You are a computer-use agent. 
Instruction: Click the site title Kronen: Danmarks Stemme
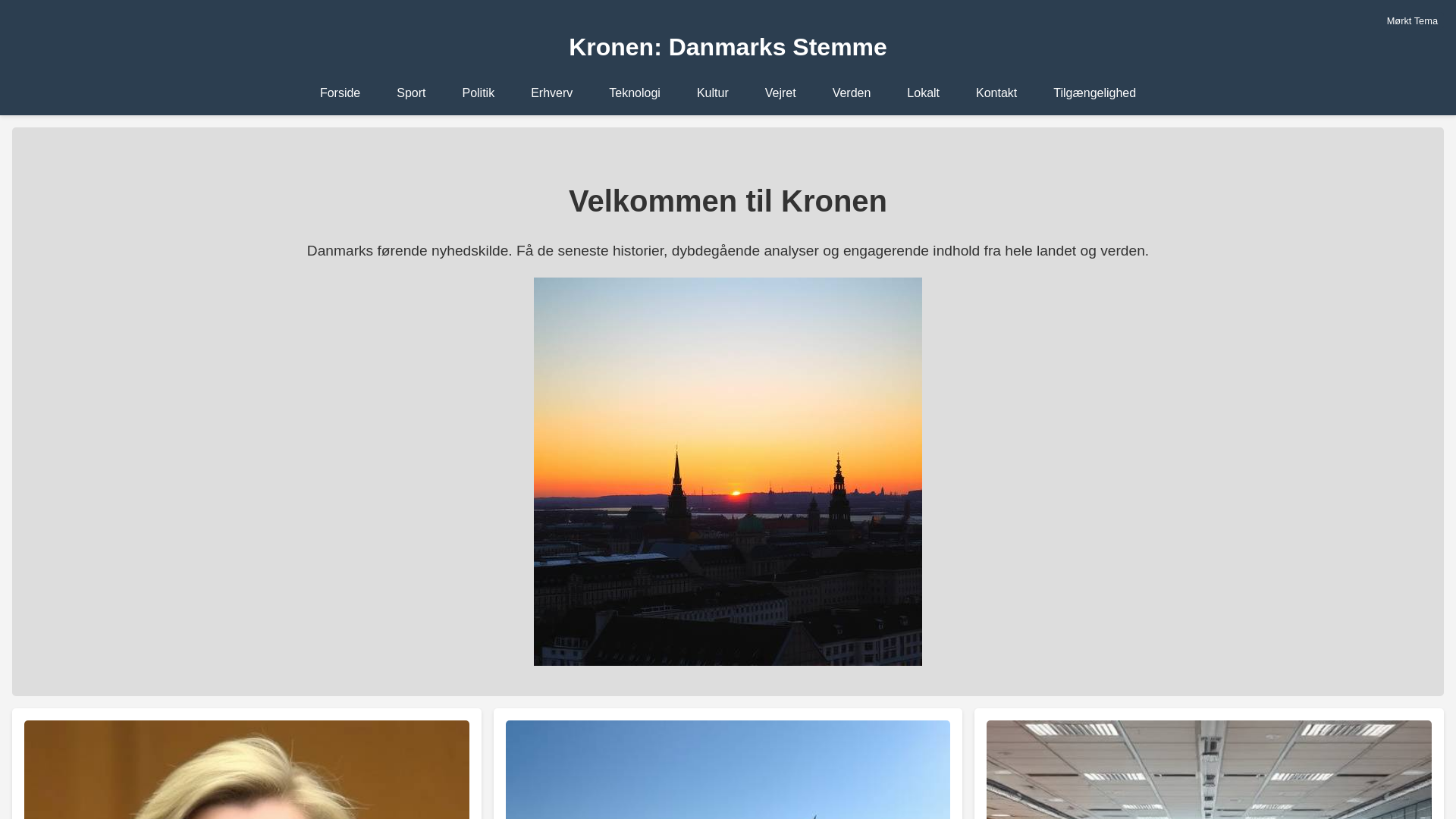(x=727, y=47)
